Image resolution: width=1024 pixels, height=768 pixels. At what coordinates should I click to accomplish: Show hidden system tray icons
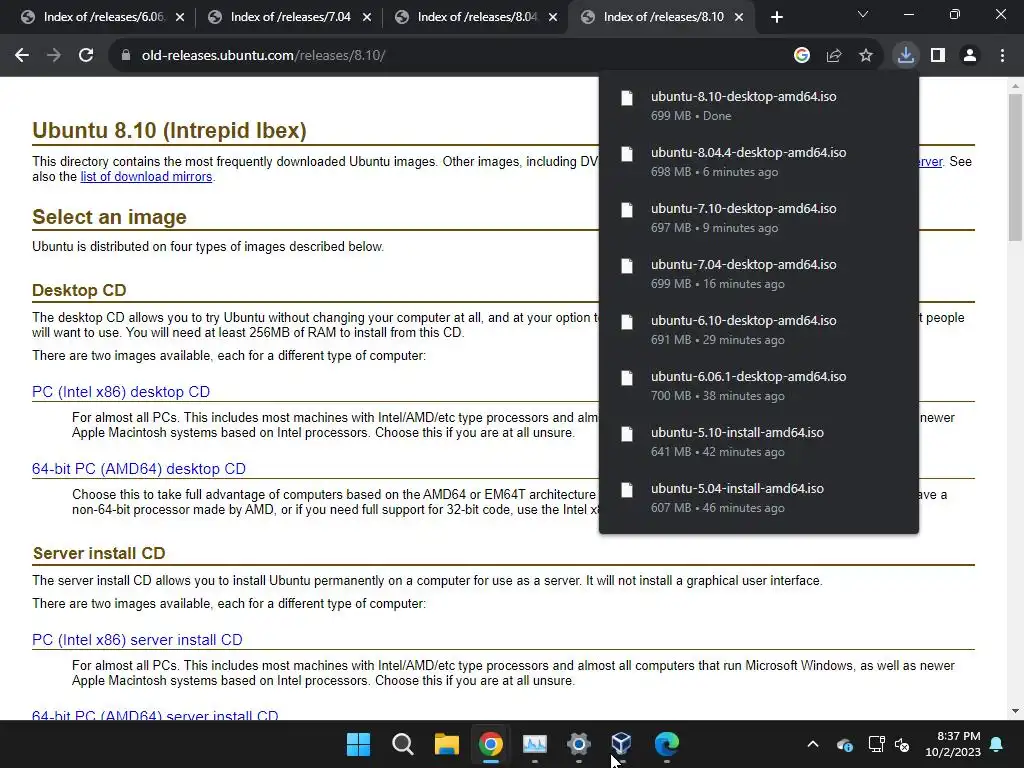pos(813,744)
